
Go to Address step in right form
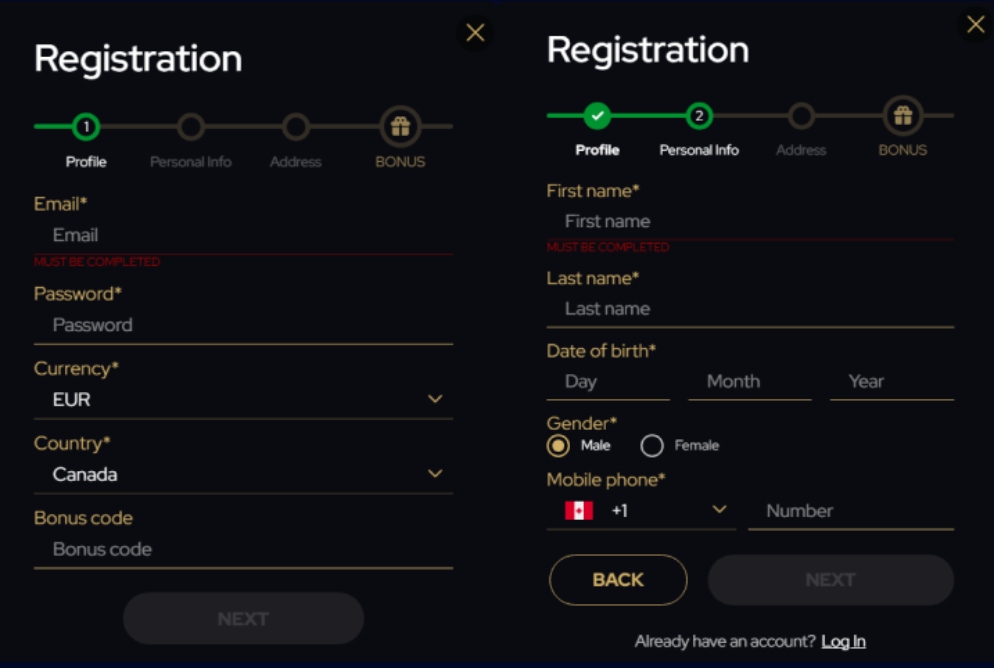pyautogui.click(x=801, y=116)
